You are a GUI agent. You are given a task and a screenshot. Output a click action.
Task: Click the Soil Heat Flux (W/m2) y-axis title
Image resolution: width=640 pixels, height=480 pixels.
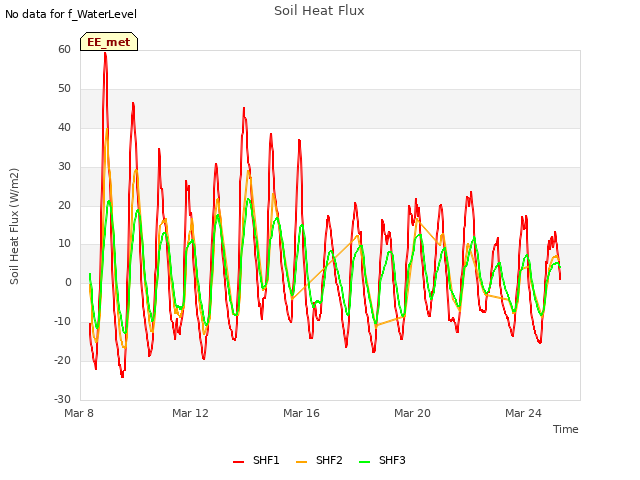pyautogui.click(x=14, y=226)
